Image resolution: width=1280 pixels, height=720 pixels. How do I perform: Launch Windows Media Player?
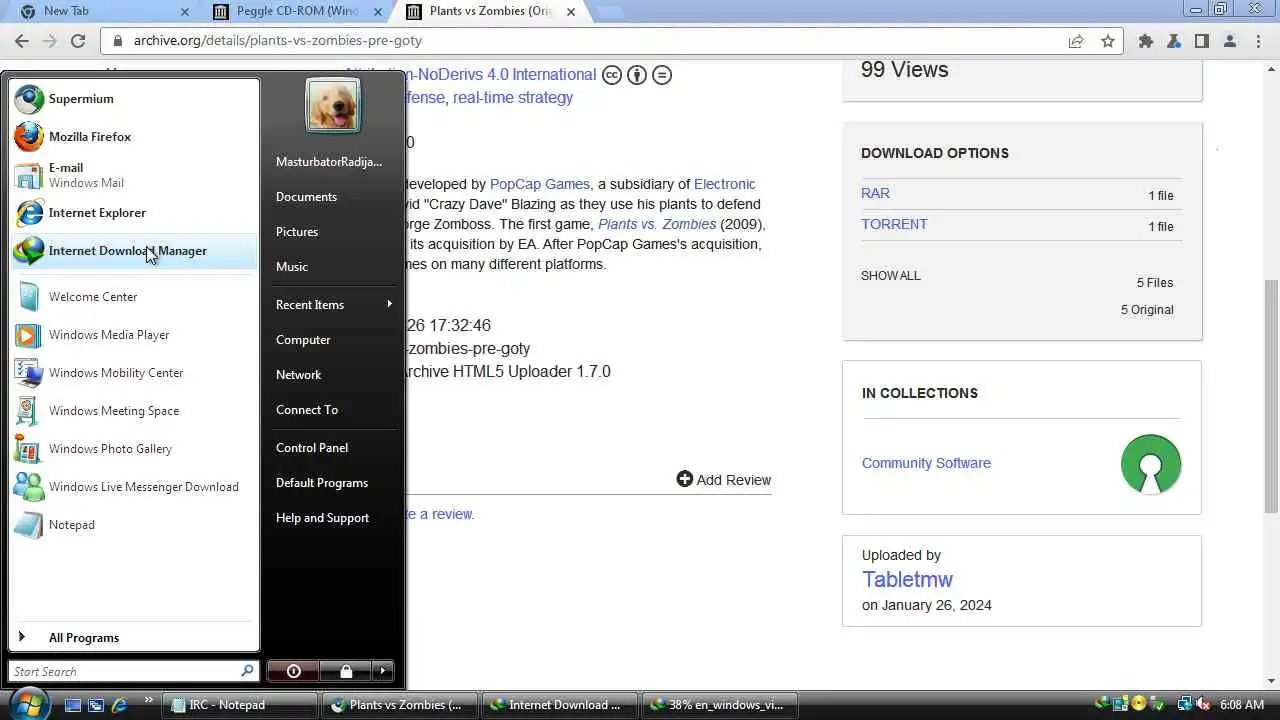point(133,335)
